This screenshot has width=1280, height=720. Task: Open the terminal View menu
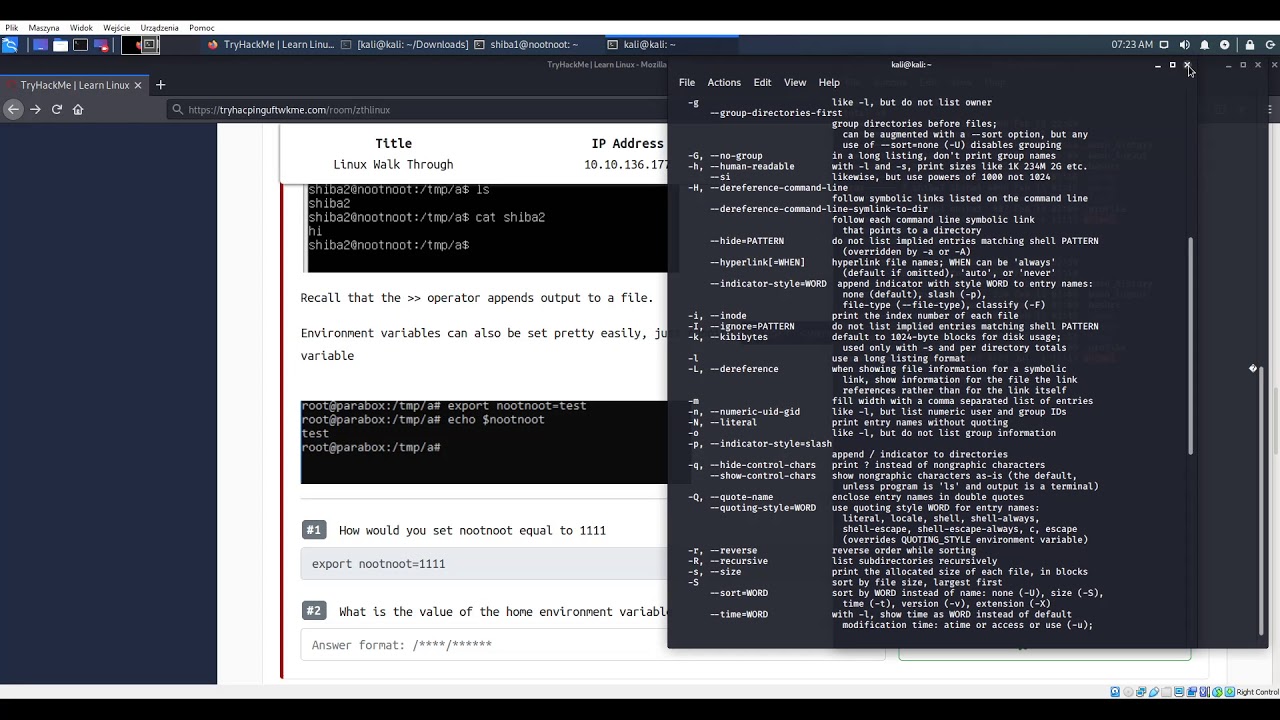click(795, 82)
